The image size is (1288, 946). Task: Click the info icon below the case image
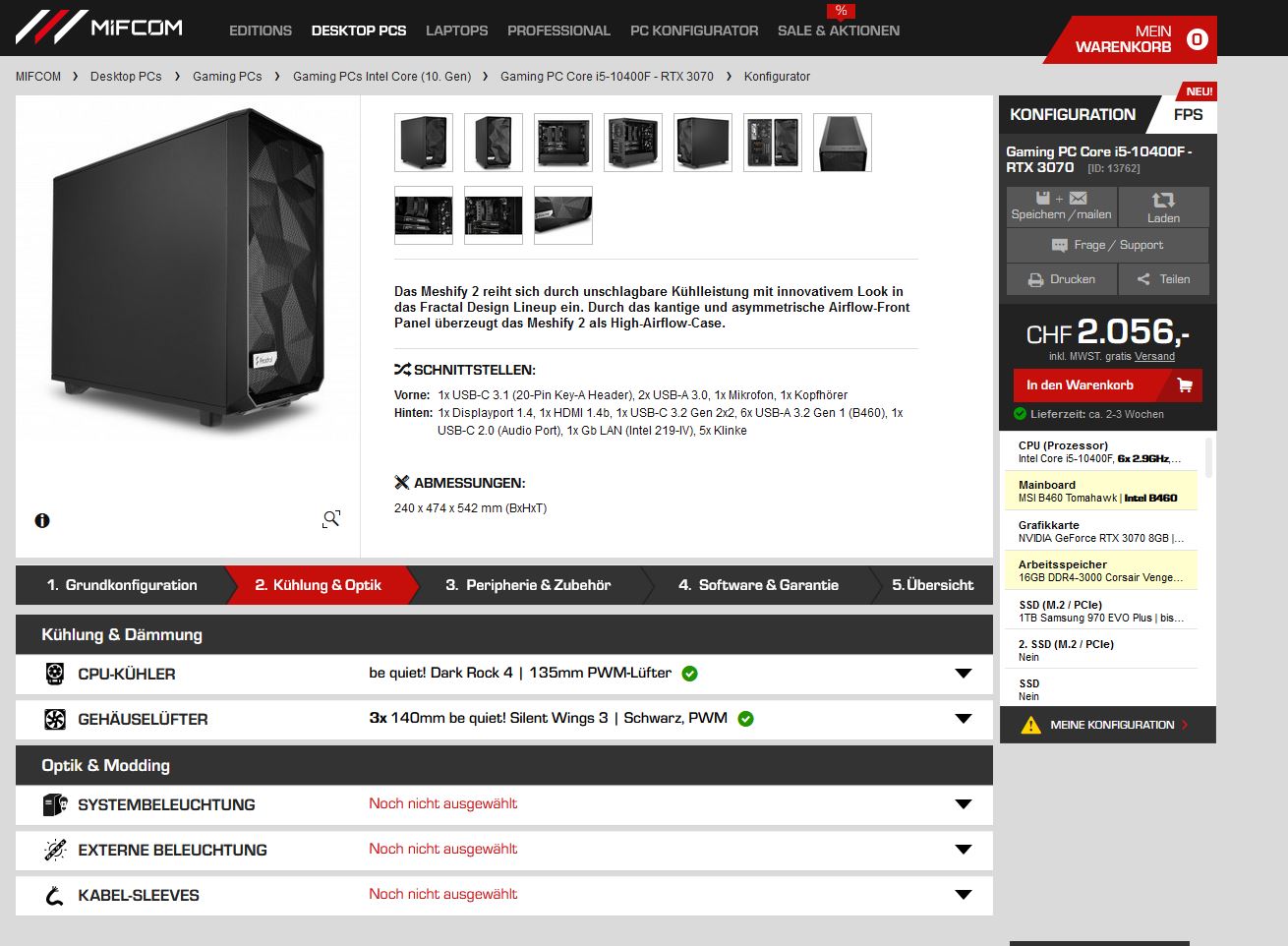click(x=42, y=521)
